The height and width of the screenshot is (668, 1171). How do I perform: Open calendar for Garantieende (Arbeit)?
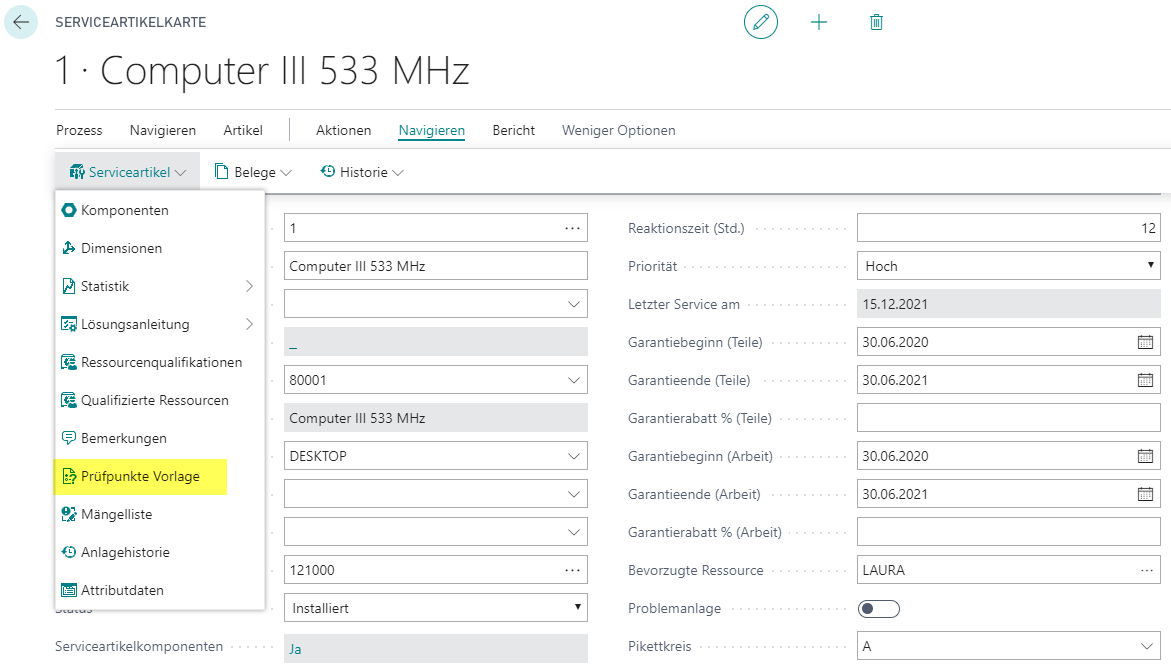click(1145, 494)
